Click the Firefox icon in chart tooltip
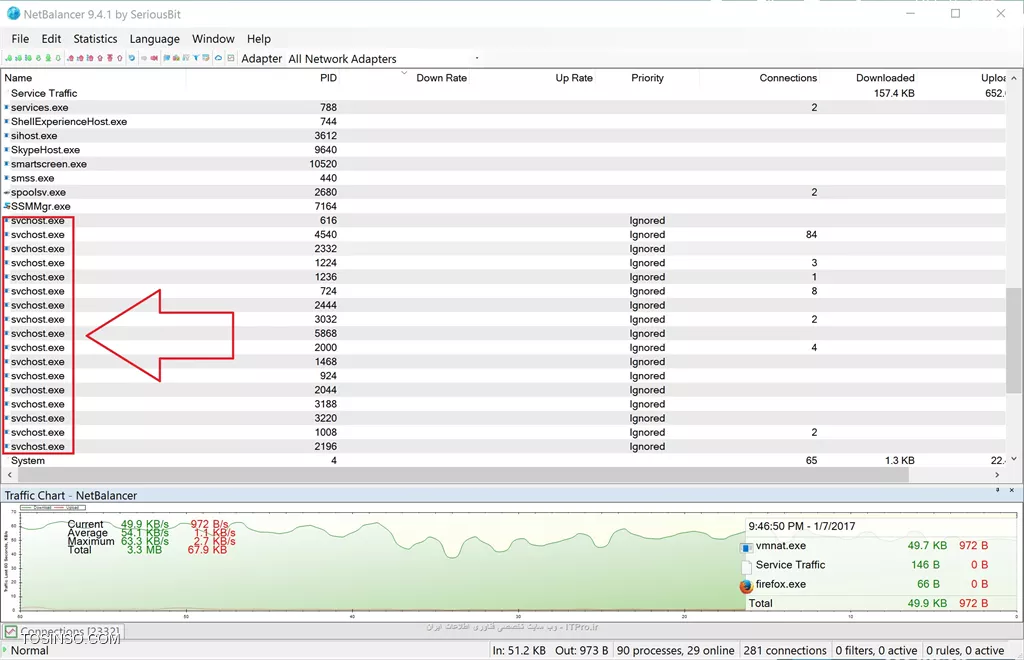Viewport: 1024px width, 660px height. 746,586
